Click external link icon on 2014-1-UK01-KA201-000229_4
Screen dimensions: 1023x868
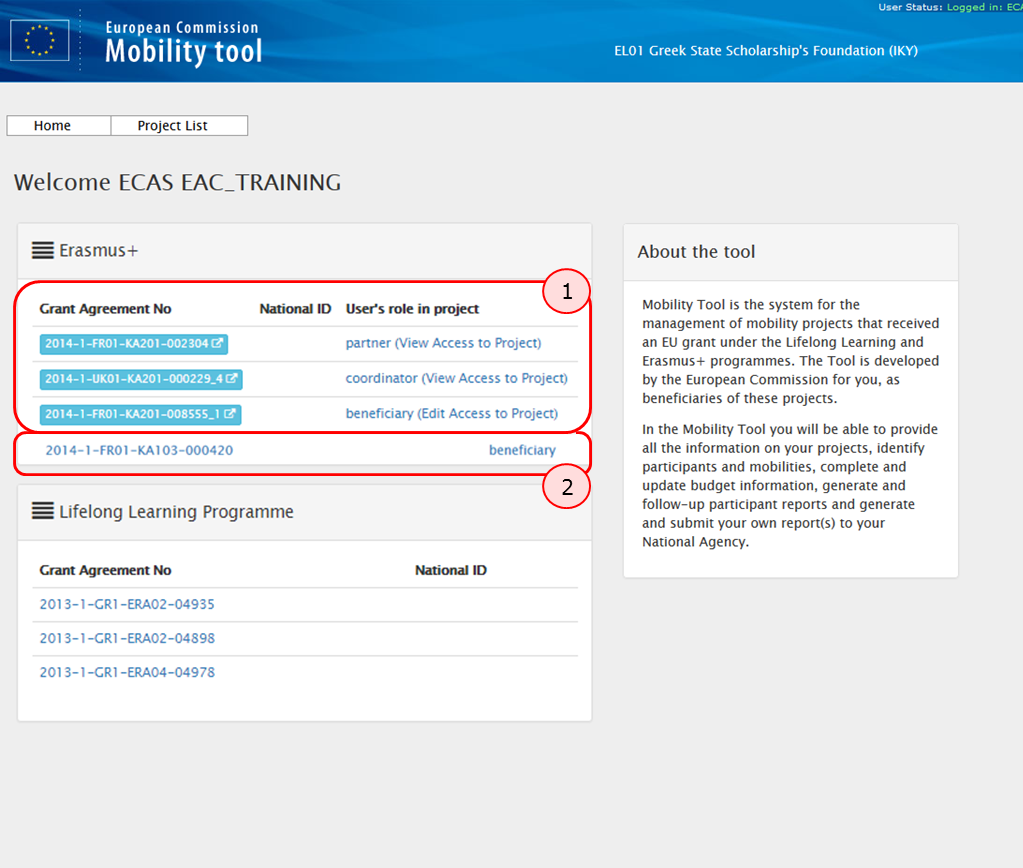pos(232,379)
